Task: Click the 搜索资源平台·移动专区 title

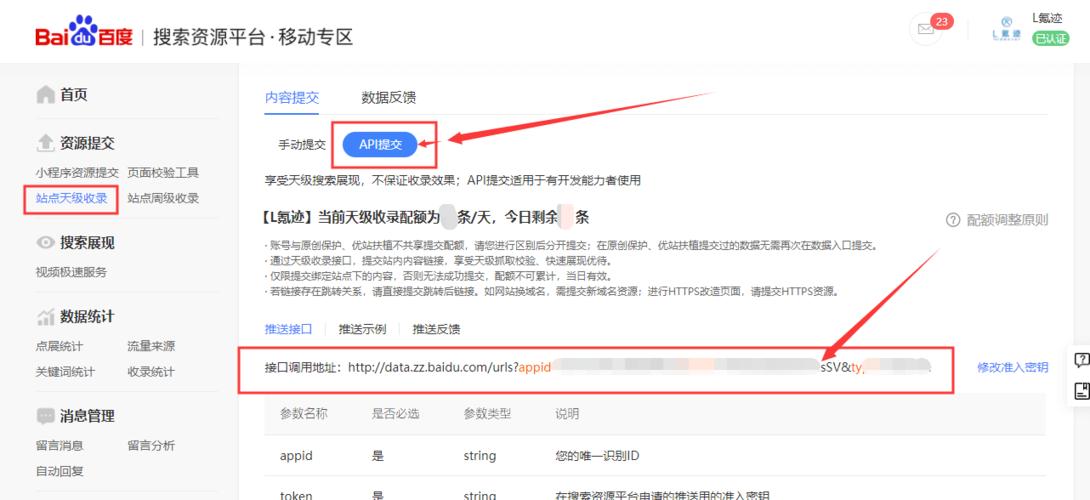Action: coord(253,36)
